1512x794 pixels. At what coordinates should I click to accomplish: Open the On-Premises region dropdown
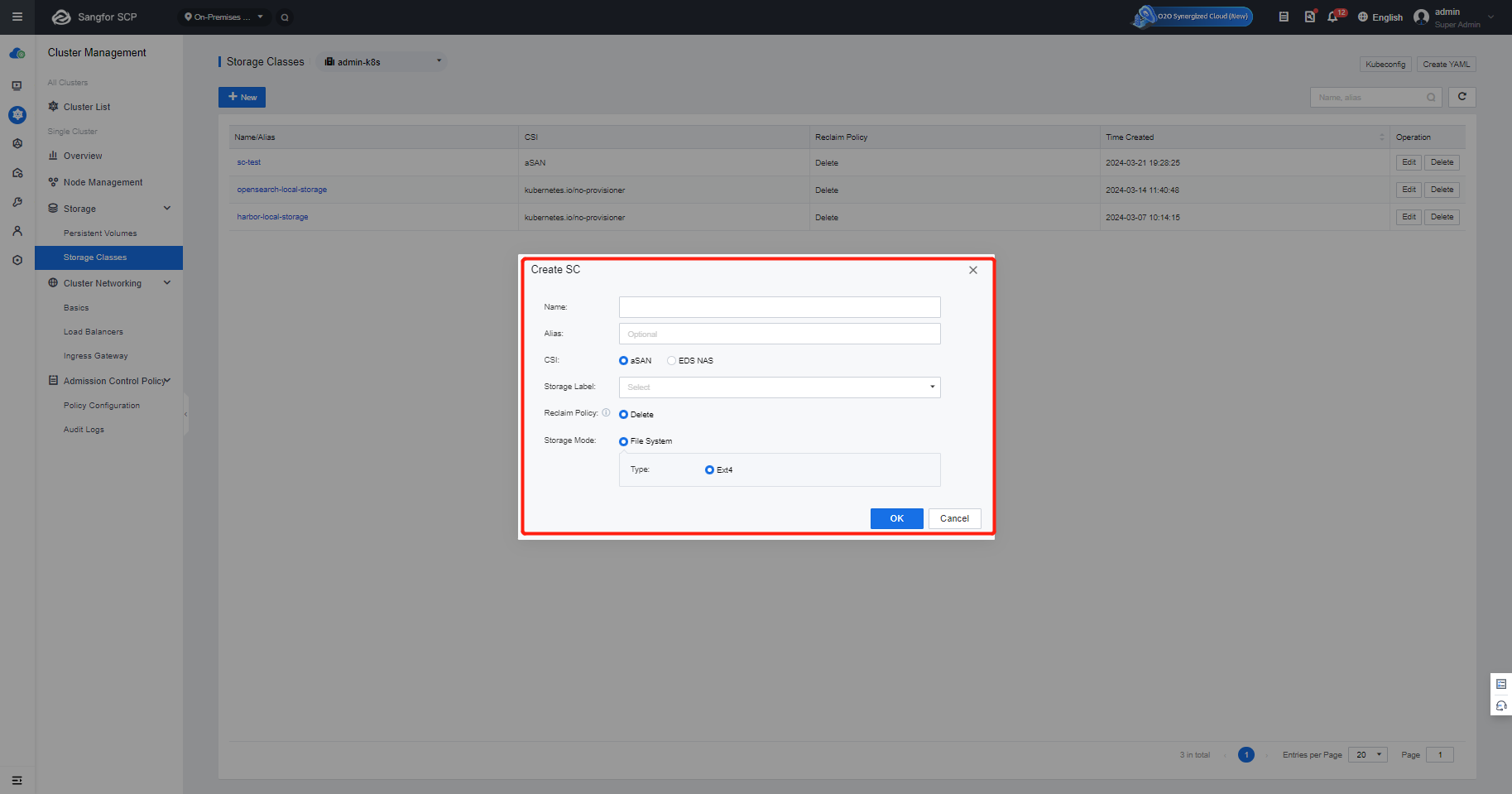click(x=224, y=17)
